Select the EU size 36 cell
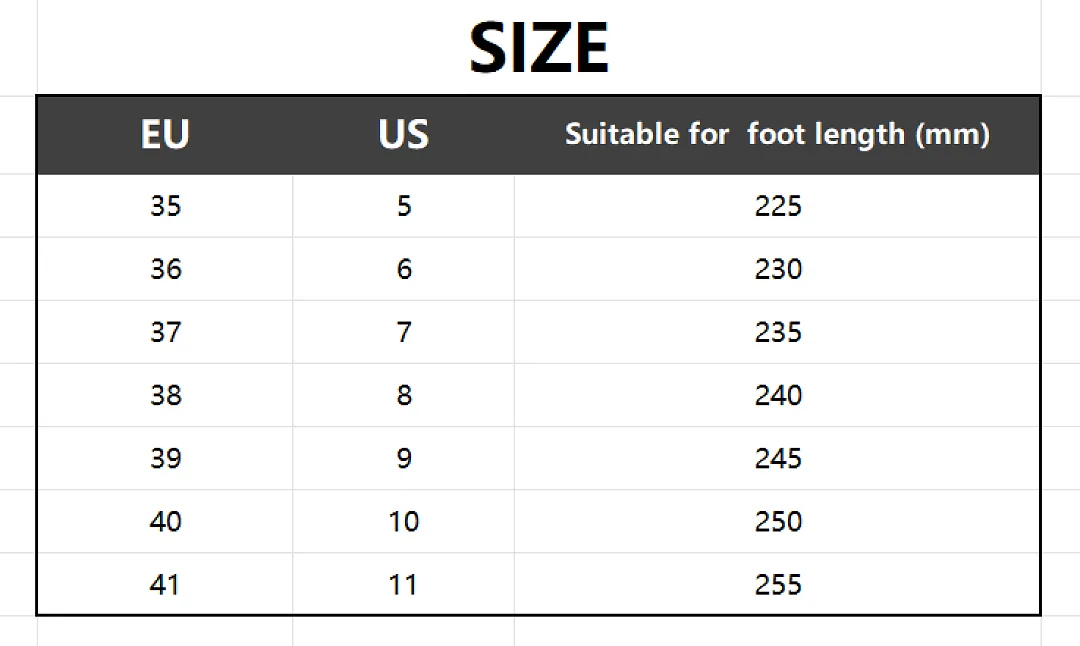 165,269
